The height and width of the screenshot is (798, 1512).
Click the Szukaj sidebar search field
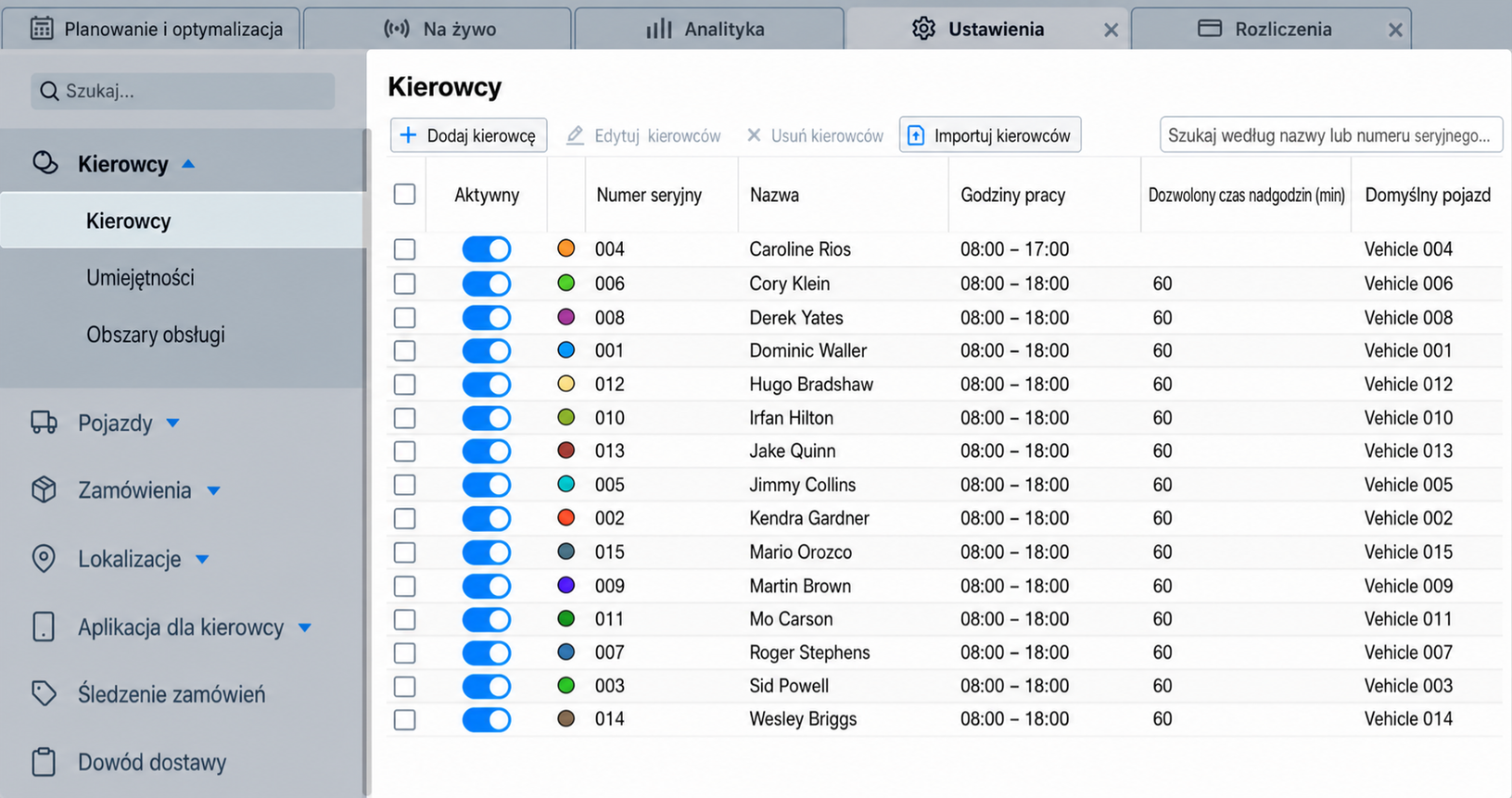click(183, 91)
